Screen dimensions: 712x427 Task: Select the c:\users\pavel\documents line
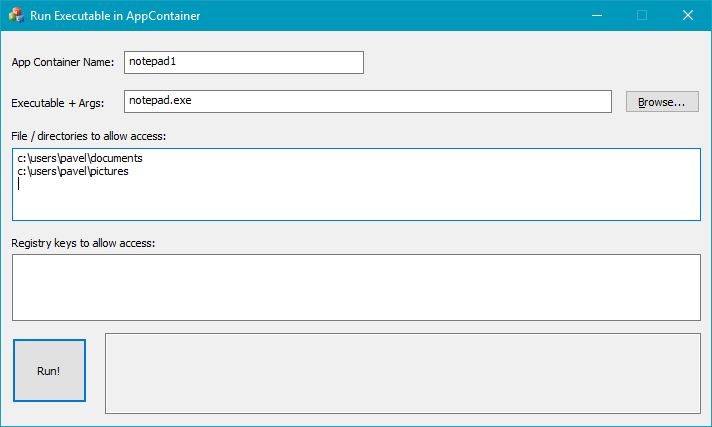[x=80, y=158]
